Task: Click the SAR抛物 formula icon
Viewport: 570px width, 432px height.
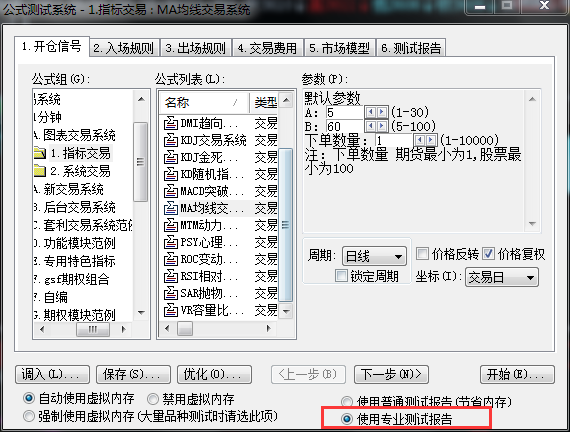Action: pyautogui.click(x=170, y=293)
